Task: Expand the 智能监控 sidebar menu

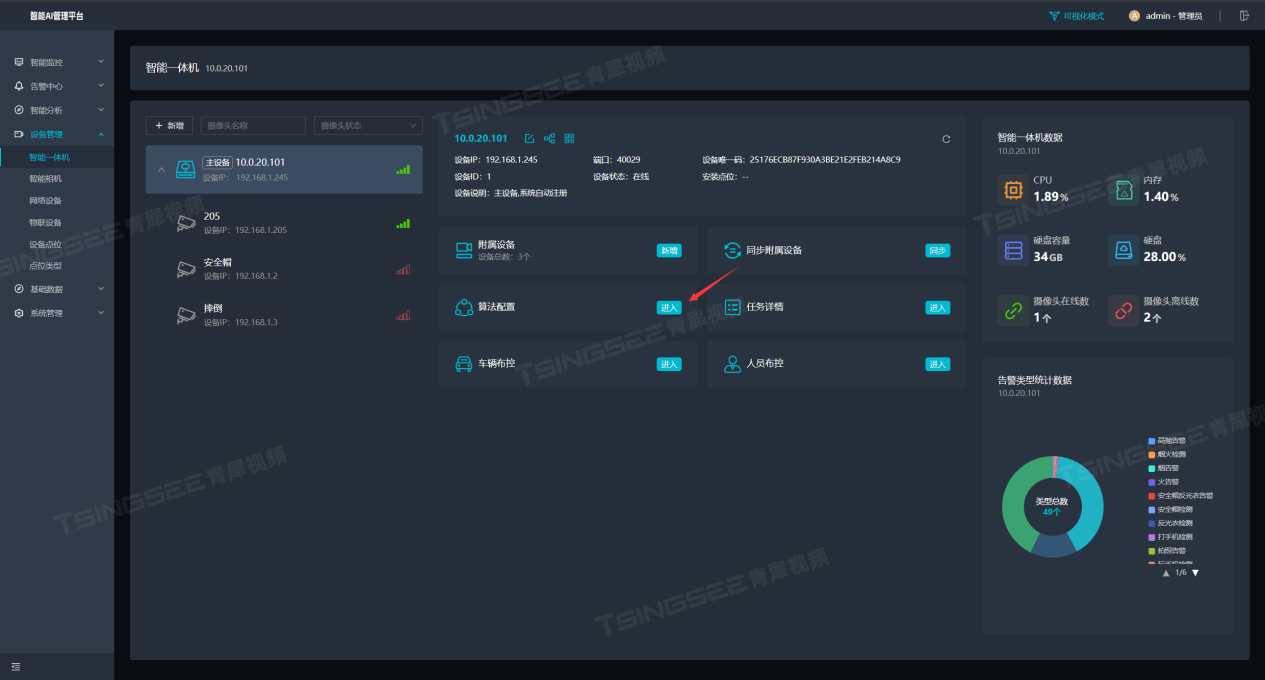Action: tap(57, 62)
